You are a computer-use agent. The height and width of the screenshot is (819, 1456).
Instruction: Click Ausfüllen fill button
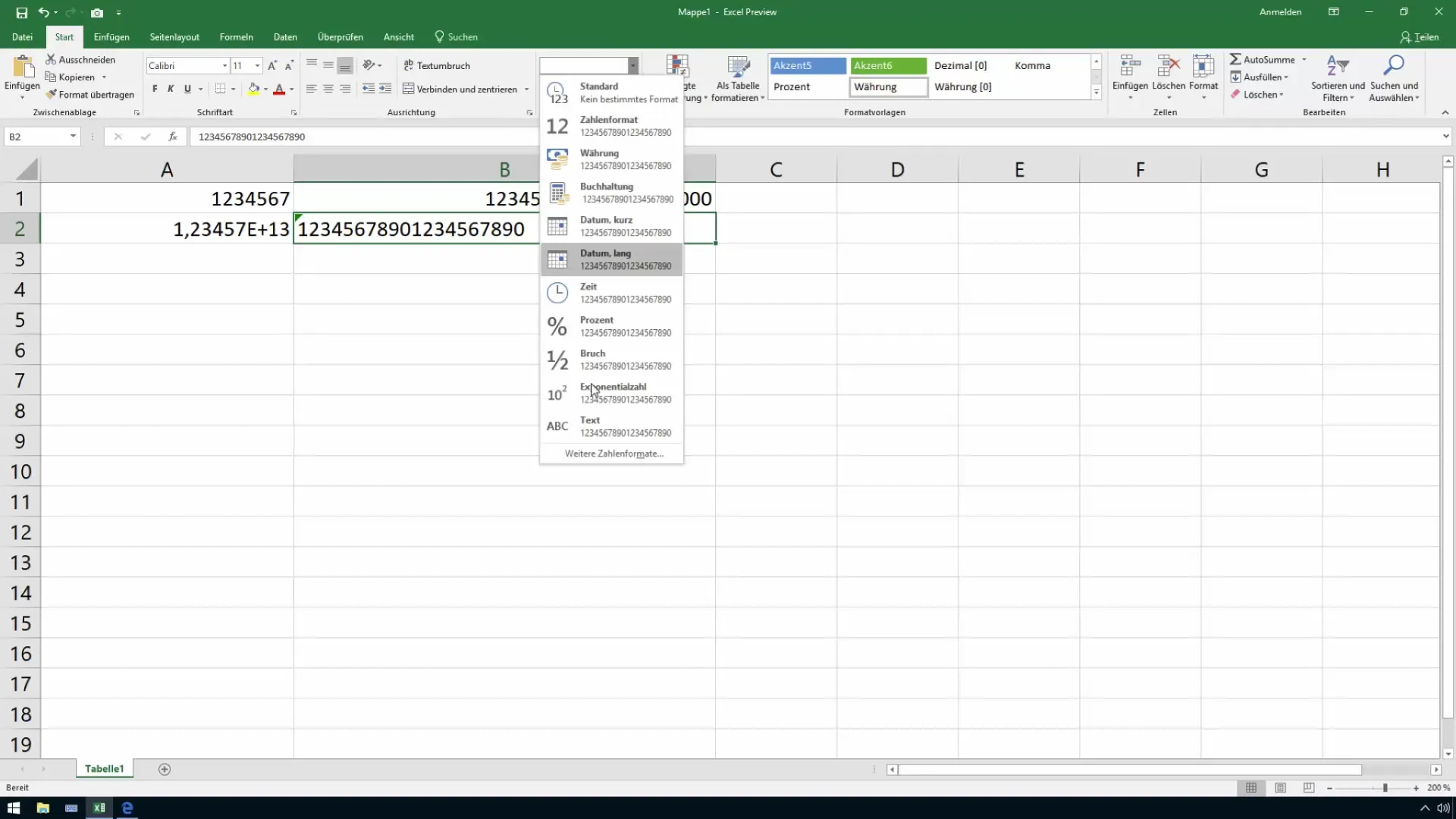click(x=1258, y=77)
